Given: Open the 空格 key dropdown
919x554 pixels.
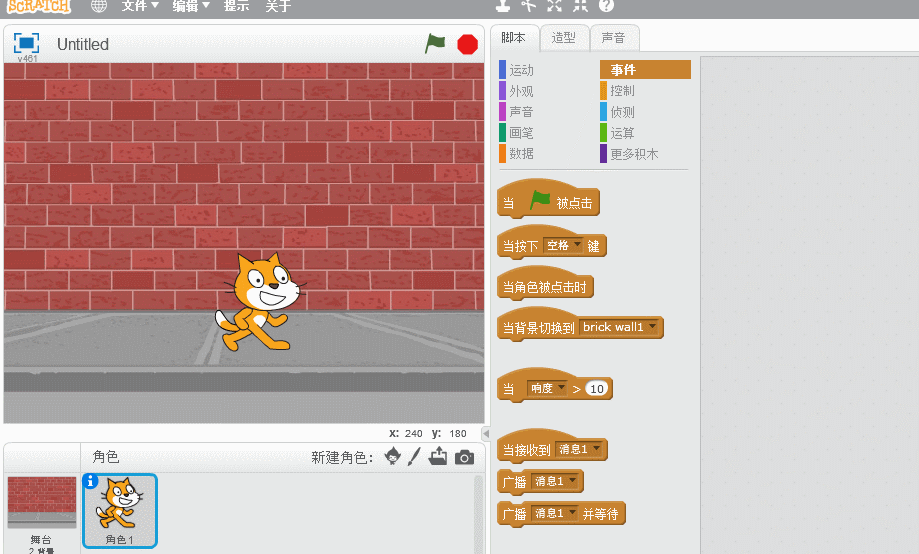Looking at the screenshot, I should [563, 246].
